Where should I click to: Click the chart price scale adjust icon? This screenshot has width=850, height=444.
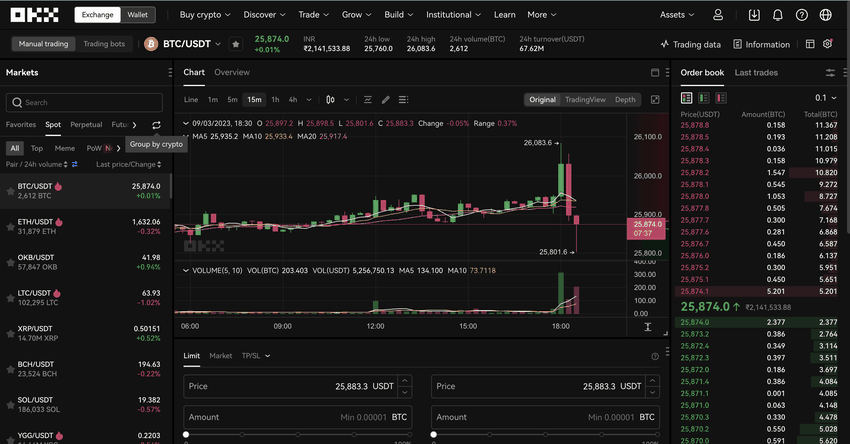[x=648, y=326]
